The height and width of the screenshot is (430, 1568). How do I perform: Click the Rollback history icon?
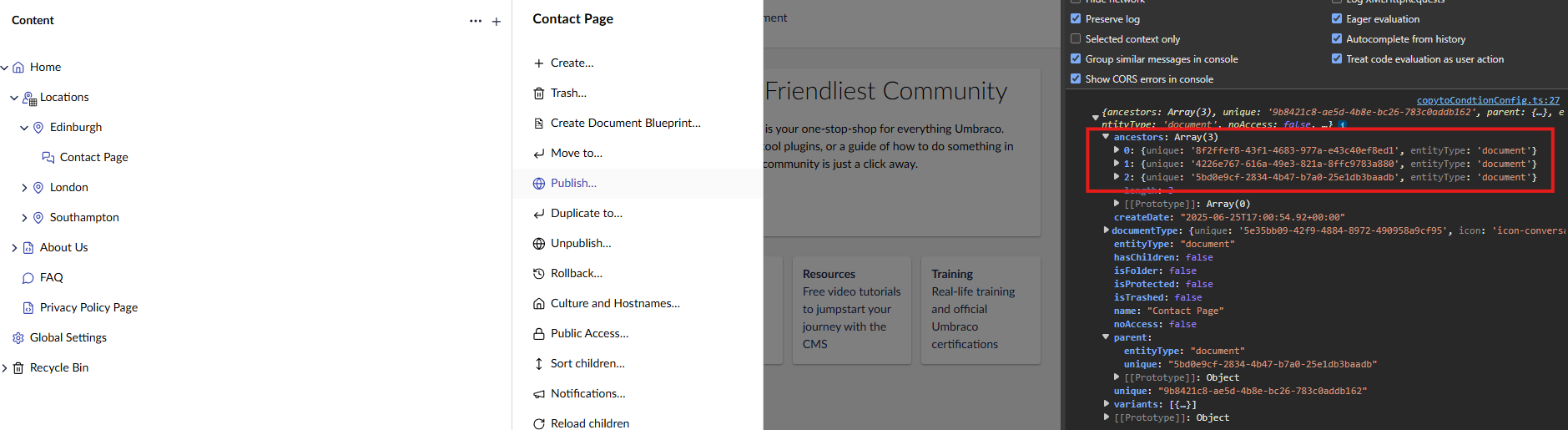tap(539, 274)
